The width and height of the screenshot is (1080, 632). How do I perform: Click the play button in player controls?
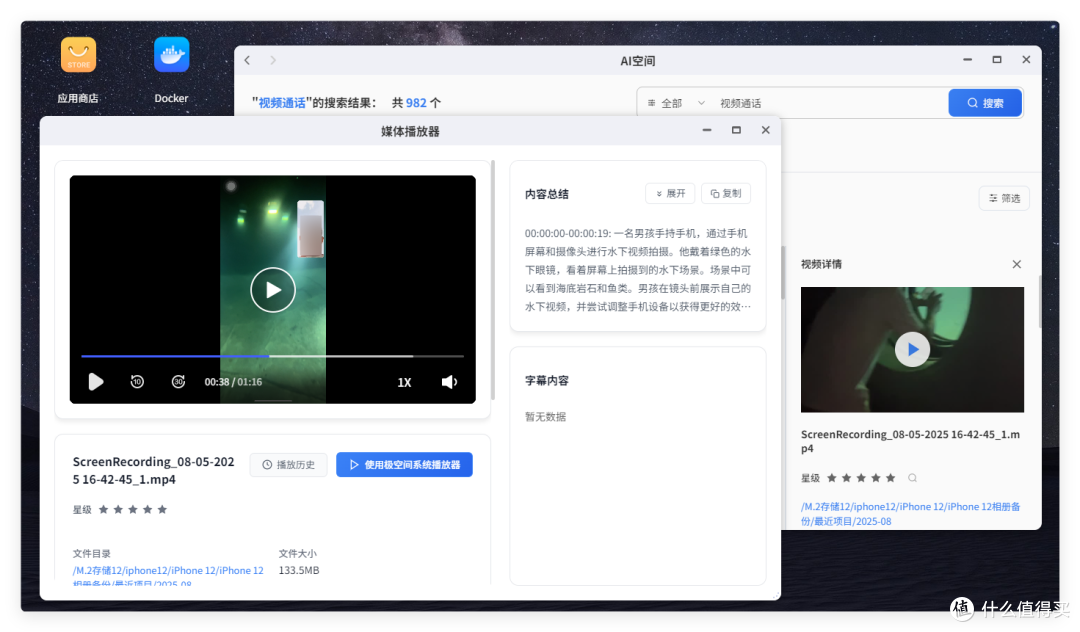pyautogui.click(x=96, y=381)
